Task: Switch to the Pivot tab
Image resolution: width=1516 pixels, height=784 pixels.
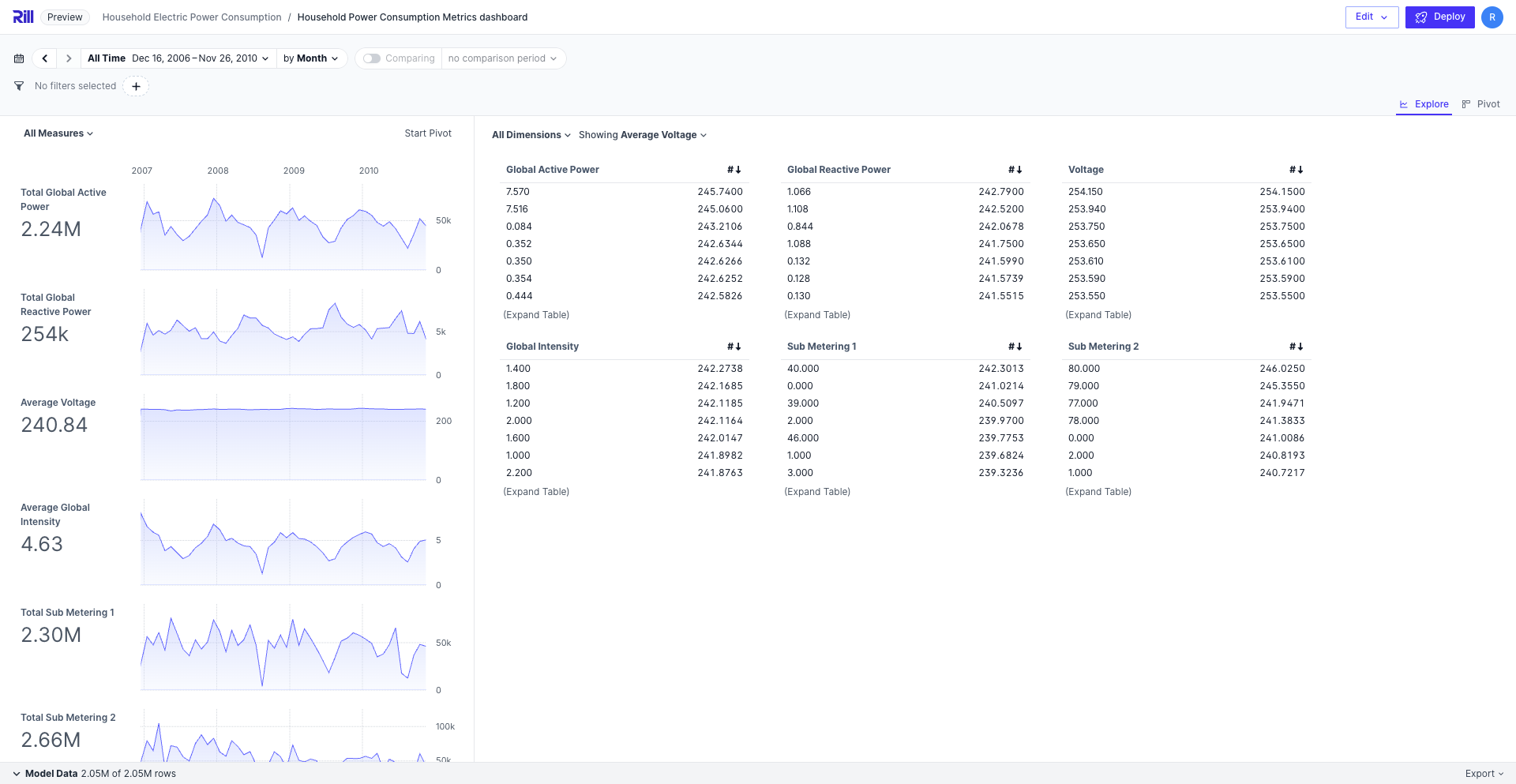Action: pyautogui.click(x=1480, y=104)
